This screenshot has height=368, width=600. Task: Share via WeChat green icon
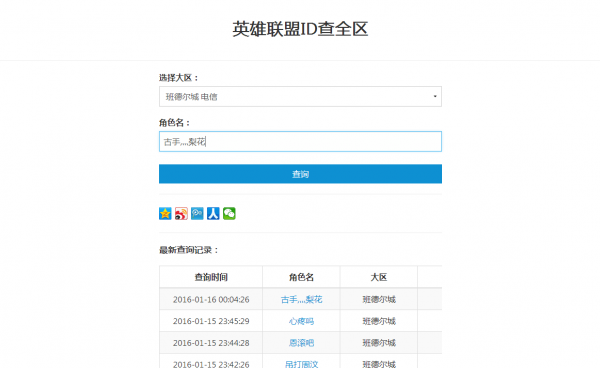tap(229, 213)
